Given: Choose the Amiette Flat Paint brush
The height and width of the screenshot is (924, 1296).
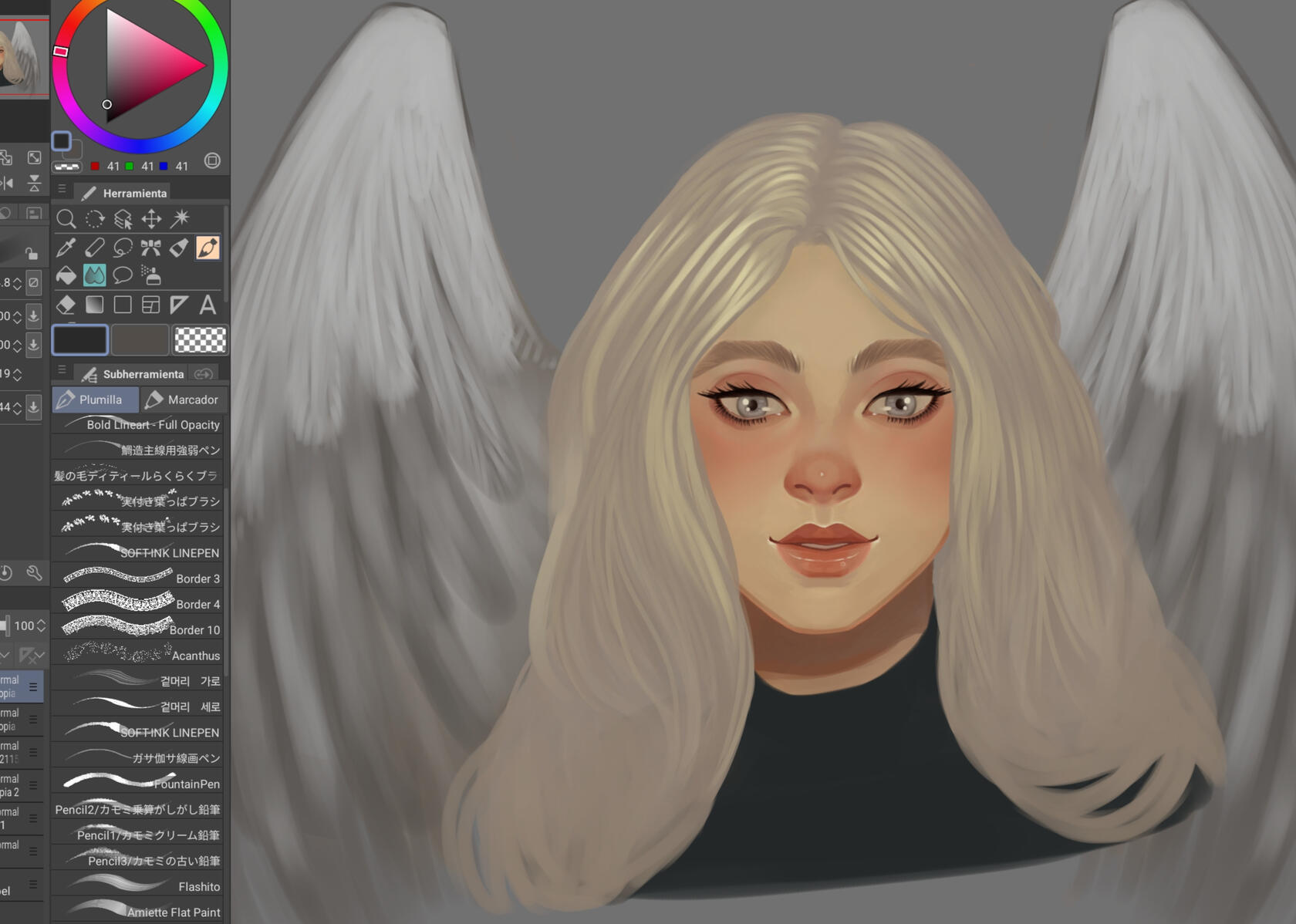Looking at the screenshot, I should 139,912.
